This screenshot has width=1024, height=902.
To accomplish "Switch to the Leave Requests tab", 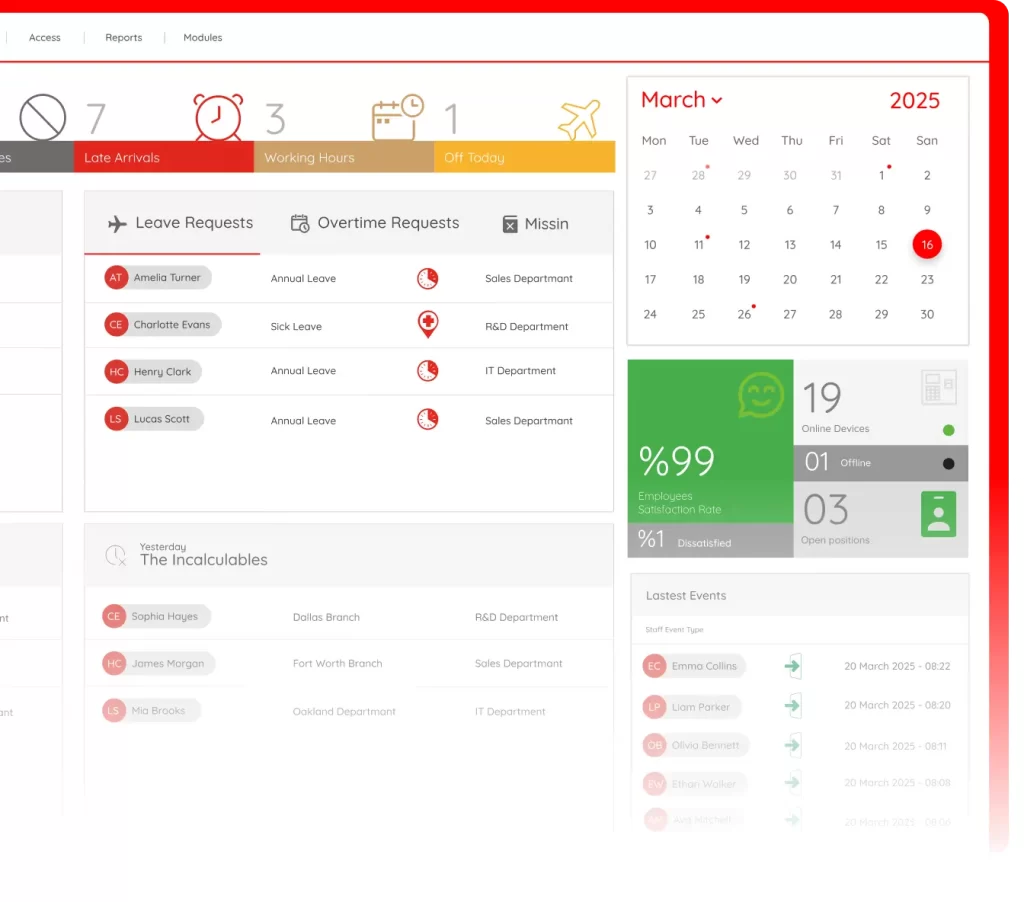I will coord(180,223).
